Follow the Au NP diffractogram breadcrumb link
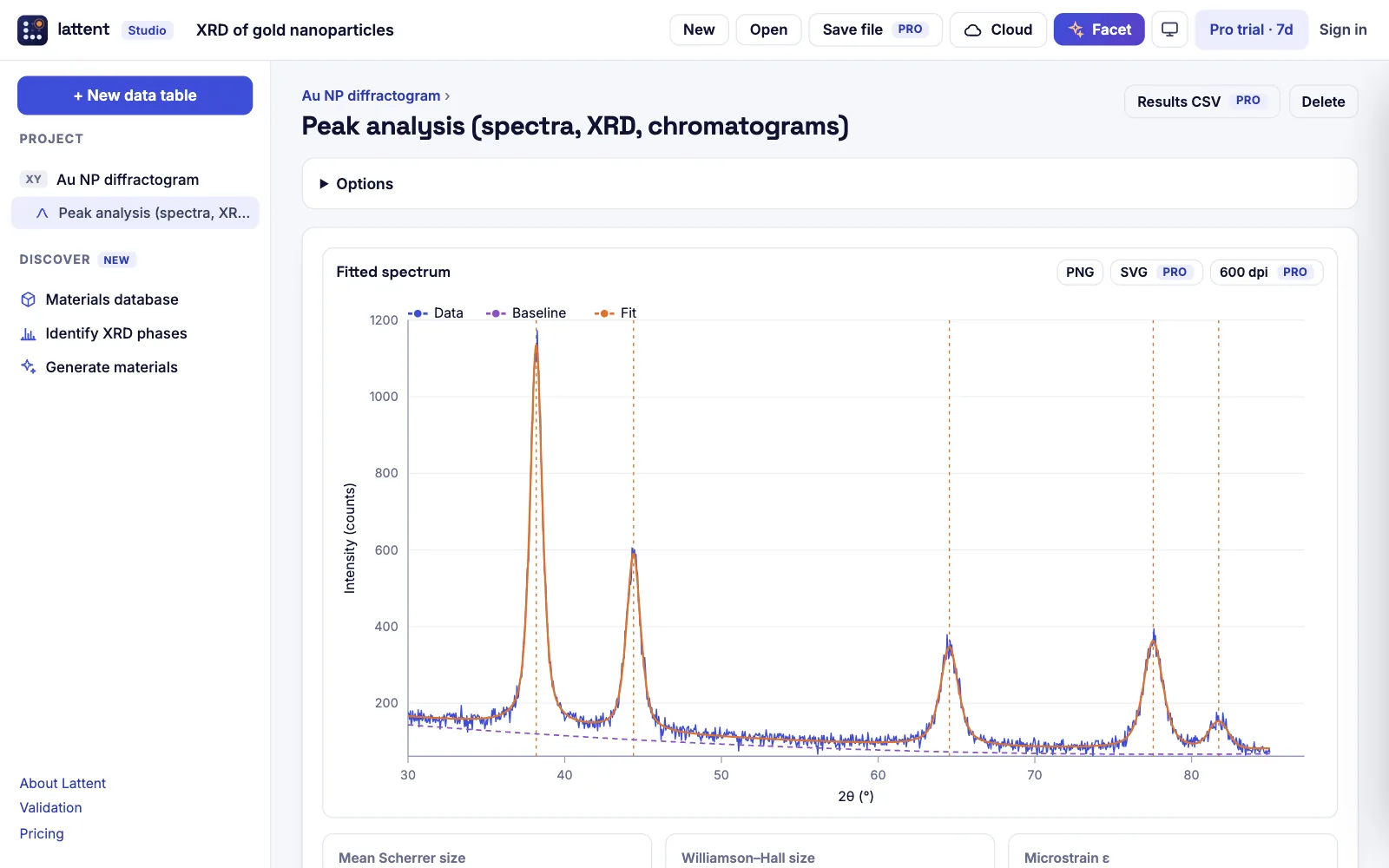Viewport: 1389px width, 868px height. click(371, 95)
